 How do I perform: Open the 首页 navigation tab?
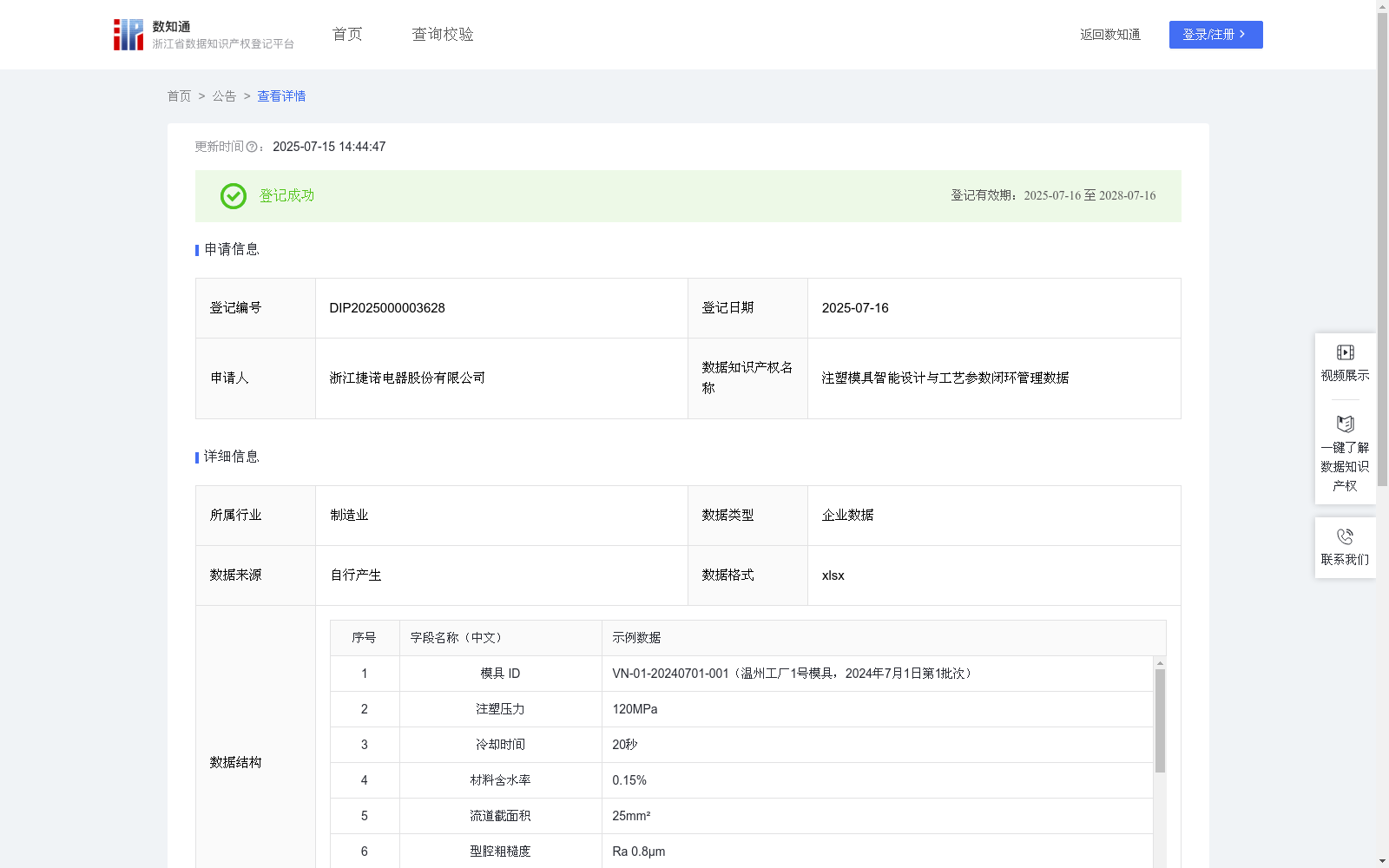(347, 34)
